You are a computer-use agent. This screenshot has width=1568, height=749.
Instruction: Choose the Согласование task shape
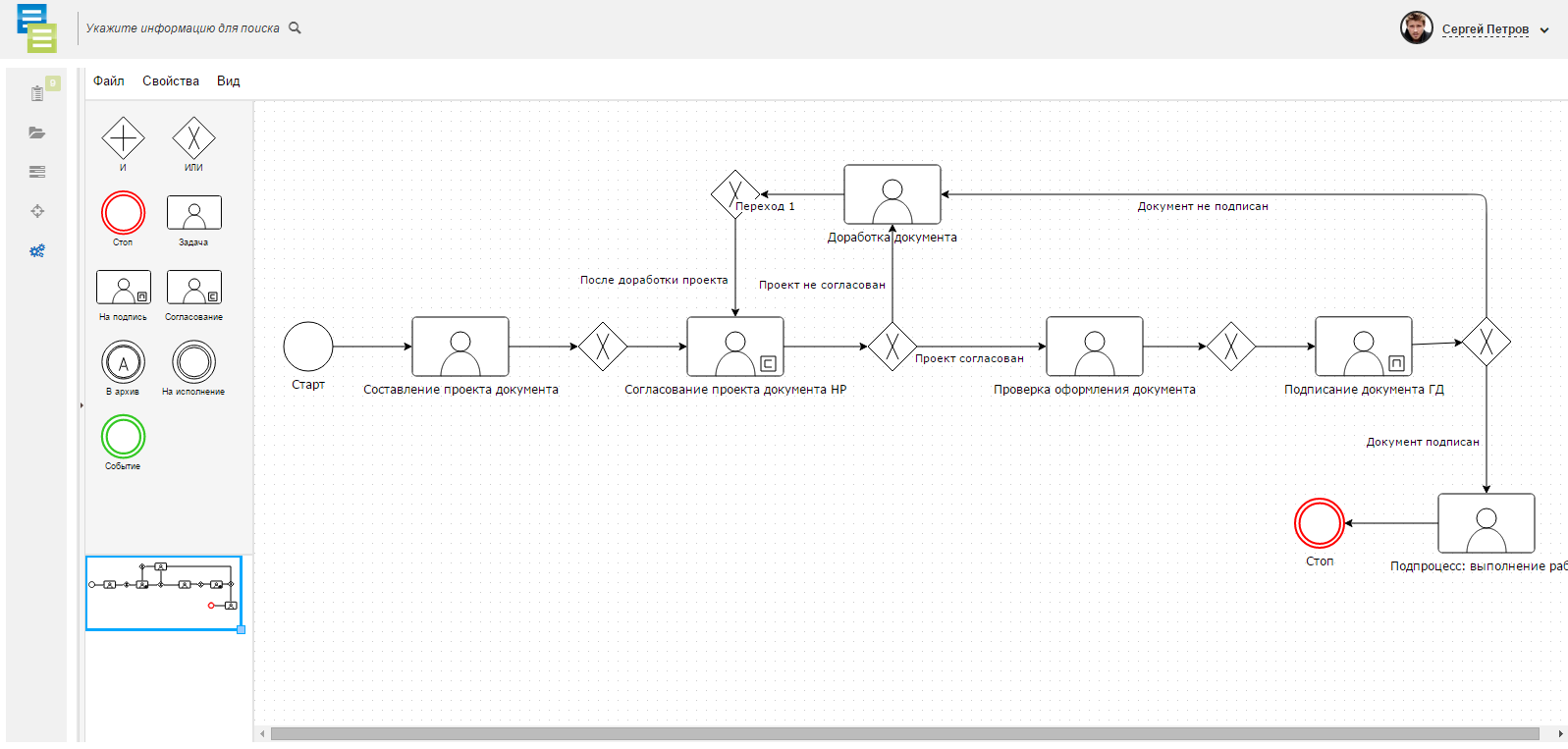click(193, 288)
